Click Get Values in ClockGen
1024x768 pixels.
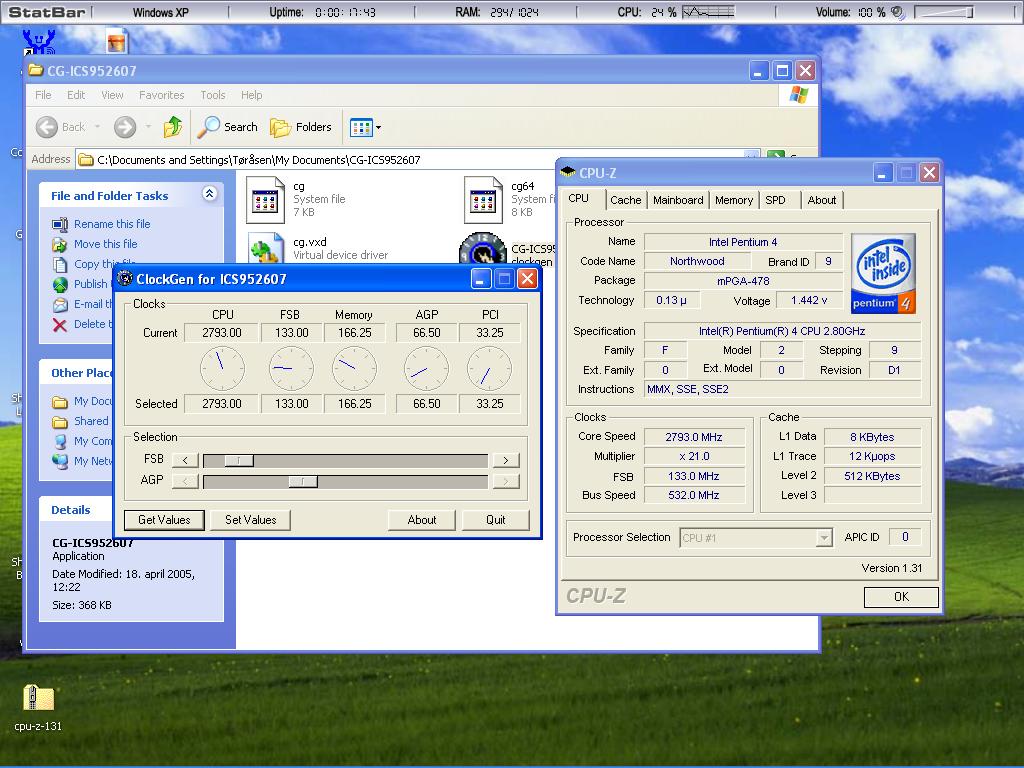(x=164, y=520)
